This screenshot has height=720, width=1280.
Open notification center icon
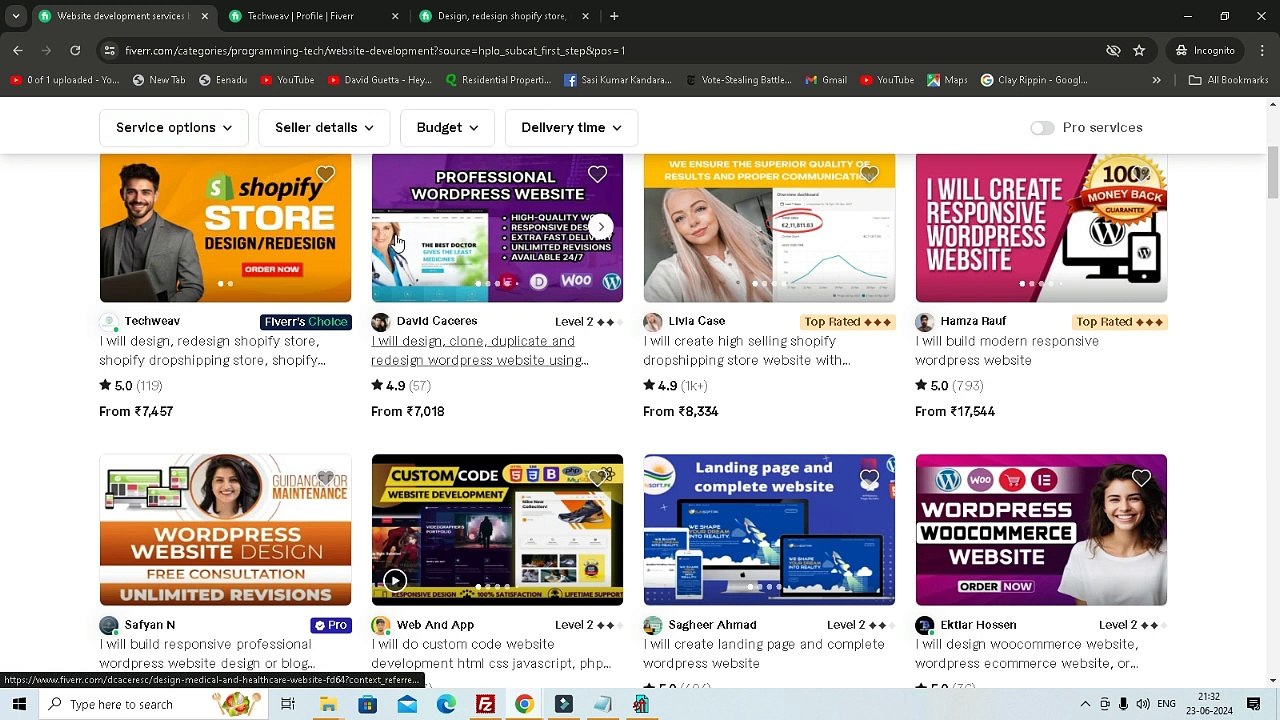coord(1254,704)
